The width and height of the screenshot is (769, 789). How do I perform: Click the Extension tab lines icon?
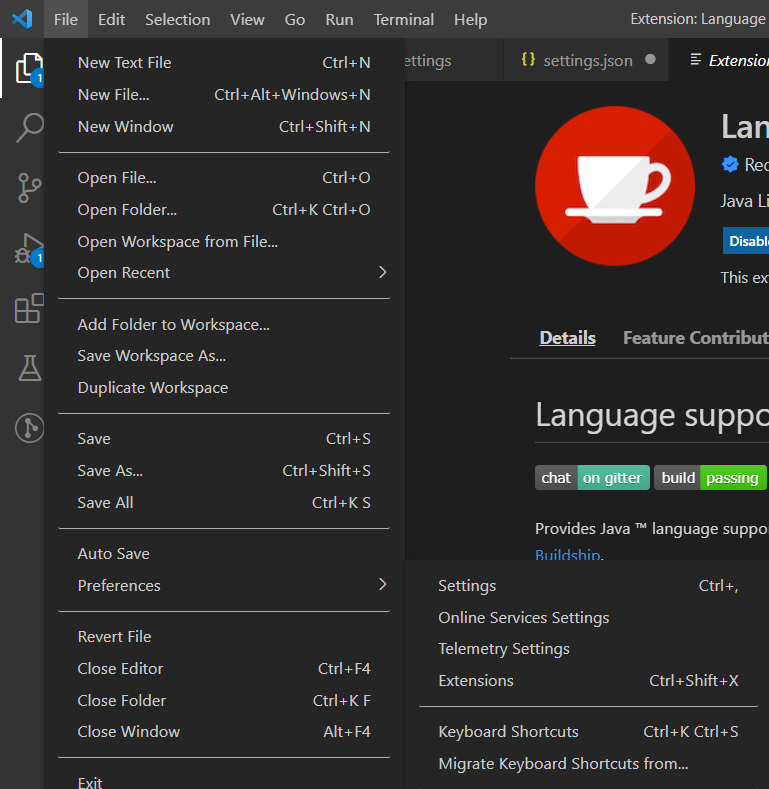click(x=696, y=60)
